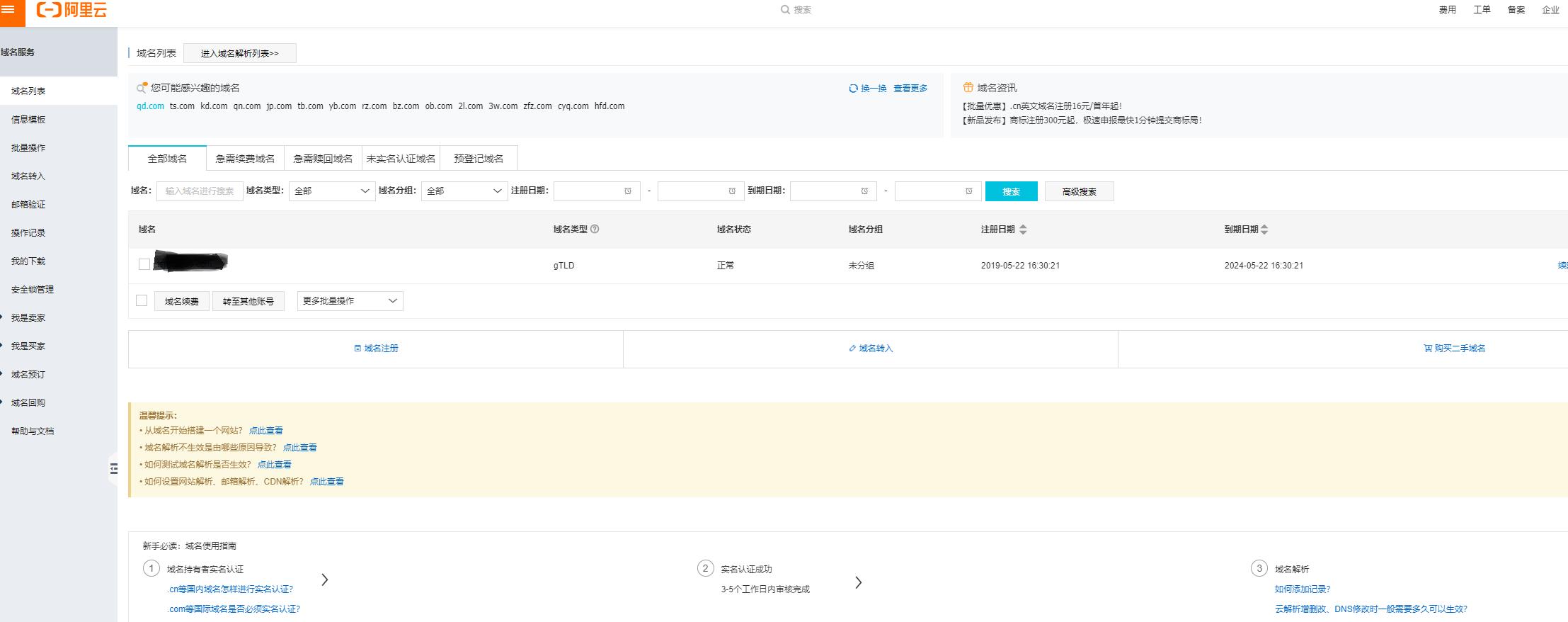Open the 域名分组 dropdown
This screenshot has width=1568, height=622.
coord(464,191)
